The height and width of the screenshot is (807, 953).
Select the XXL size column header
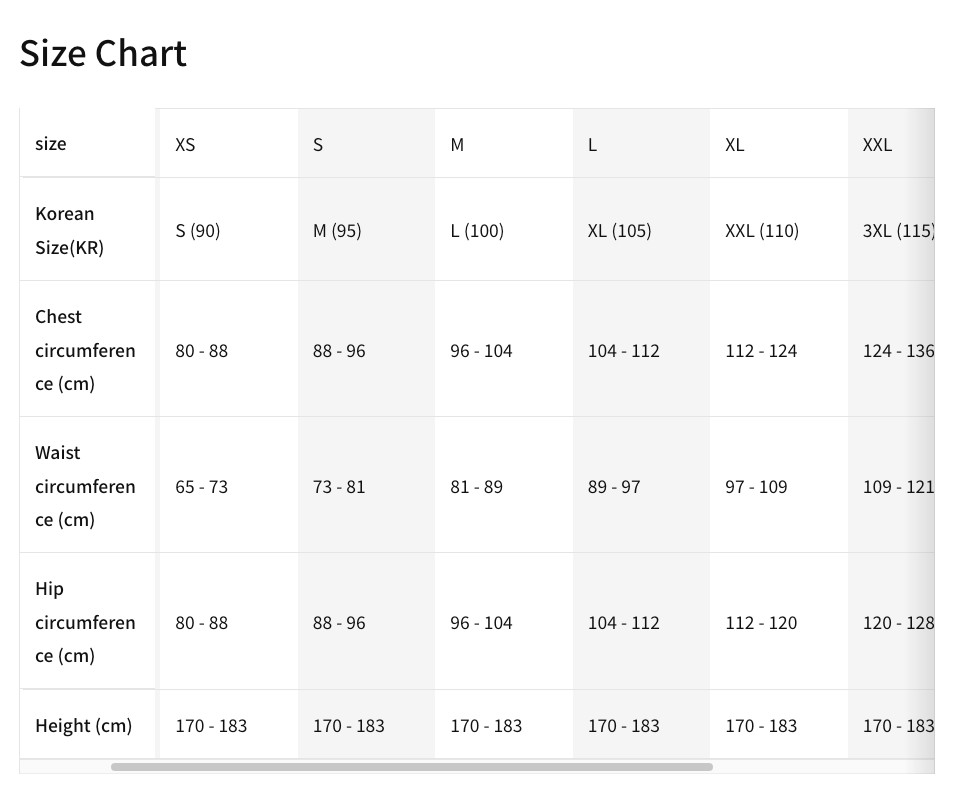click(877, 145)
